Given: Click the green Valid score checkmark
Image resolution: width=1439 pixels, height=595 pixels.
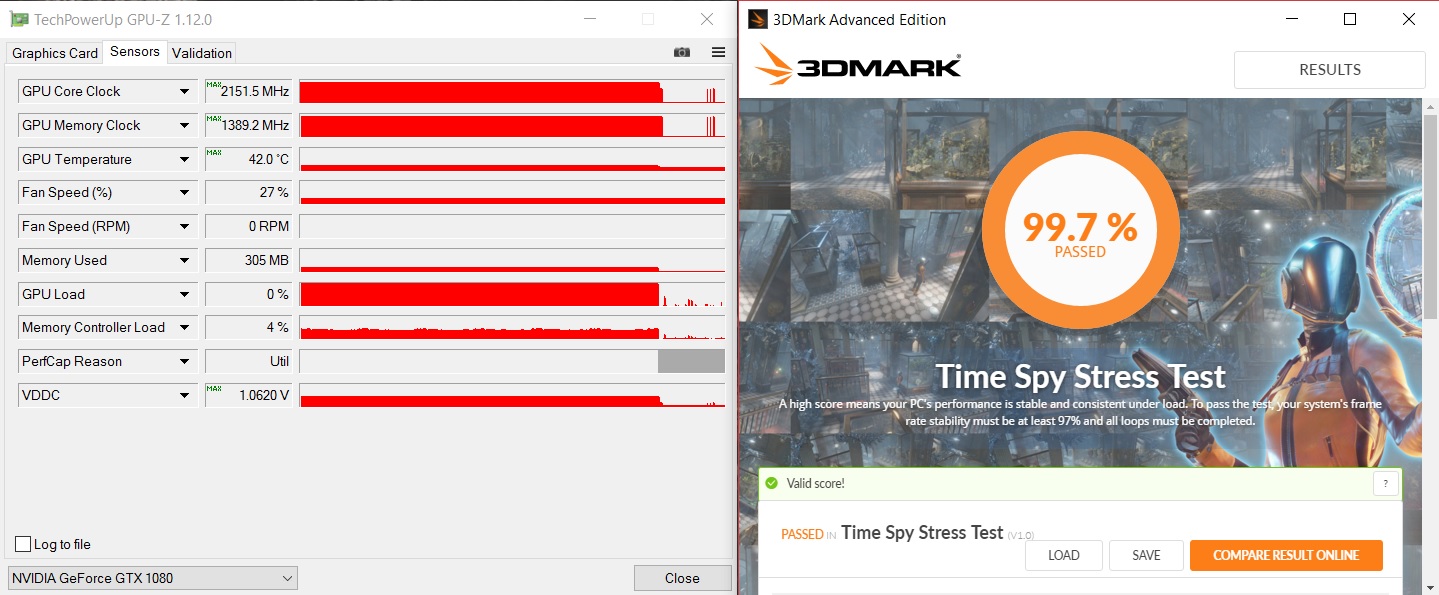Looking at the screenshot, I should tap(771, 483).
